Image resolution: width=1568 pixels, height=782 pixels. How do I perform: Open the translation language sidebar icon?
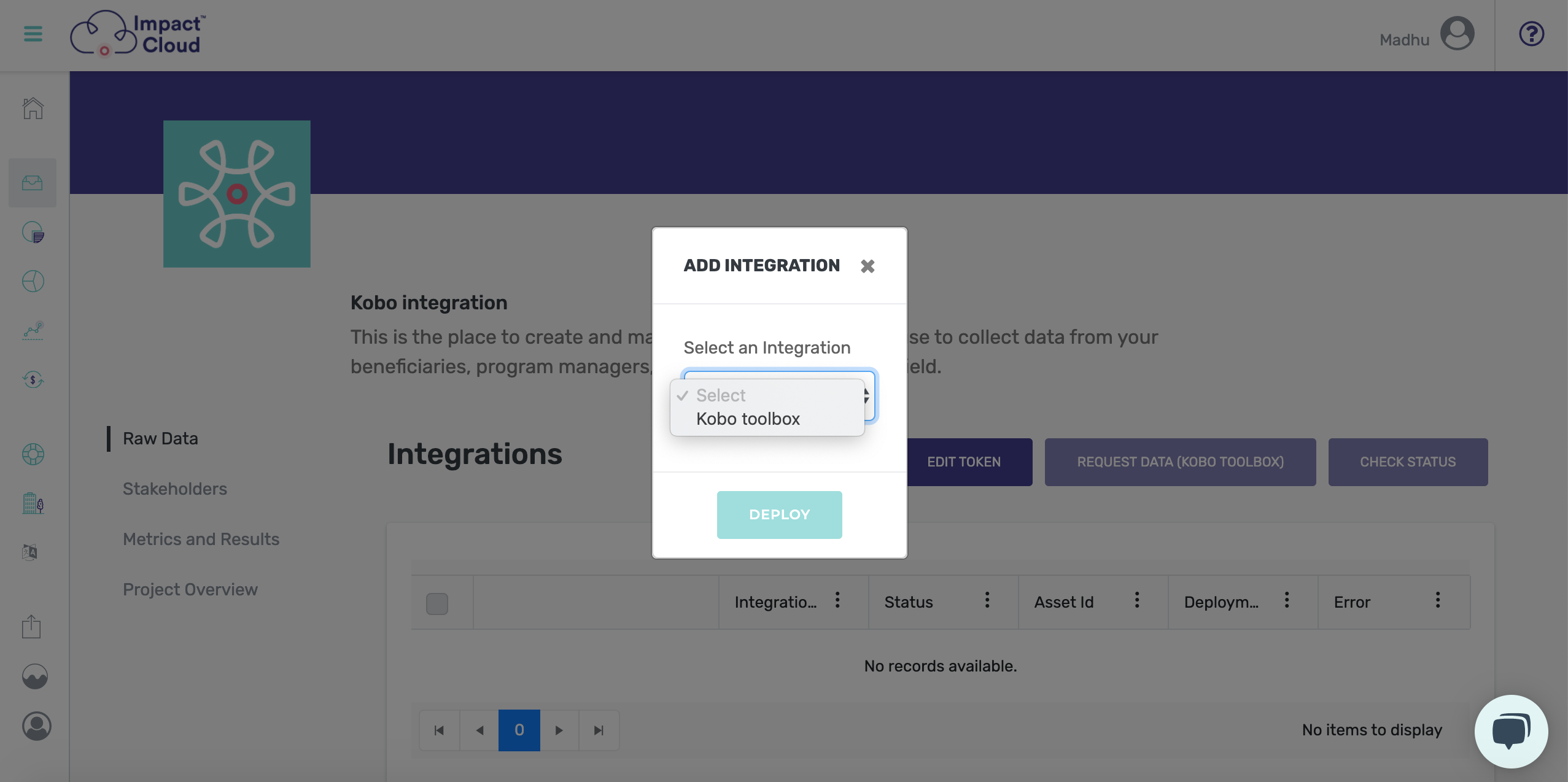(x=30, y=552)
